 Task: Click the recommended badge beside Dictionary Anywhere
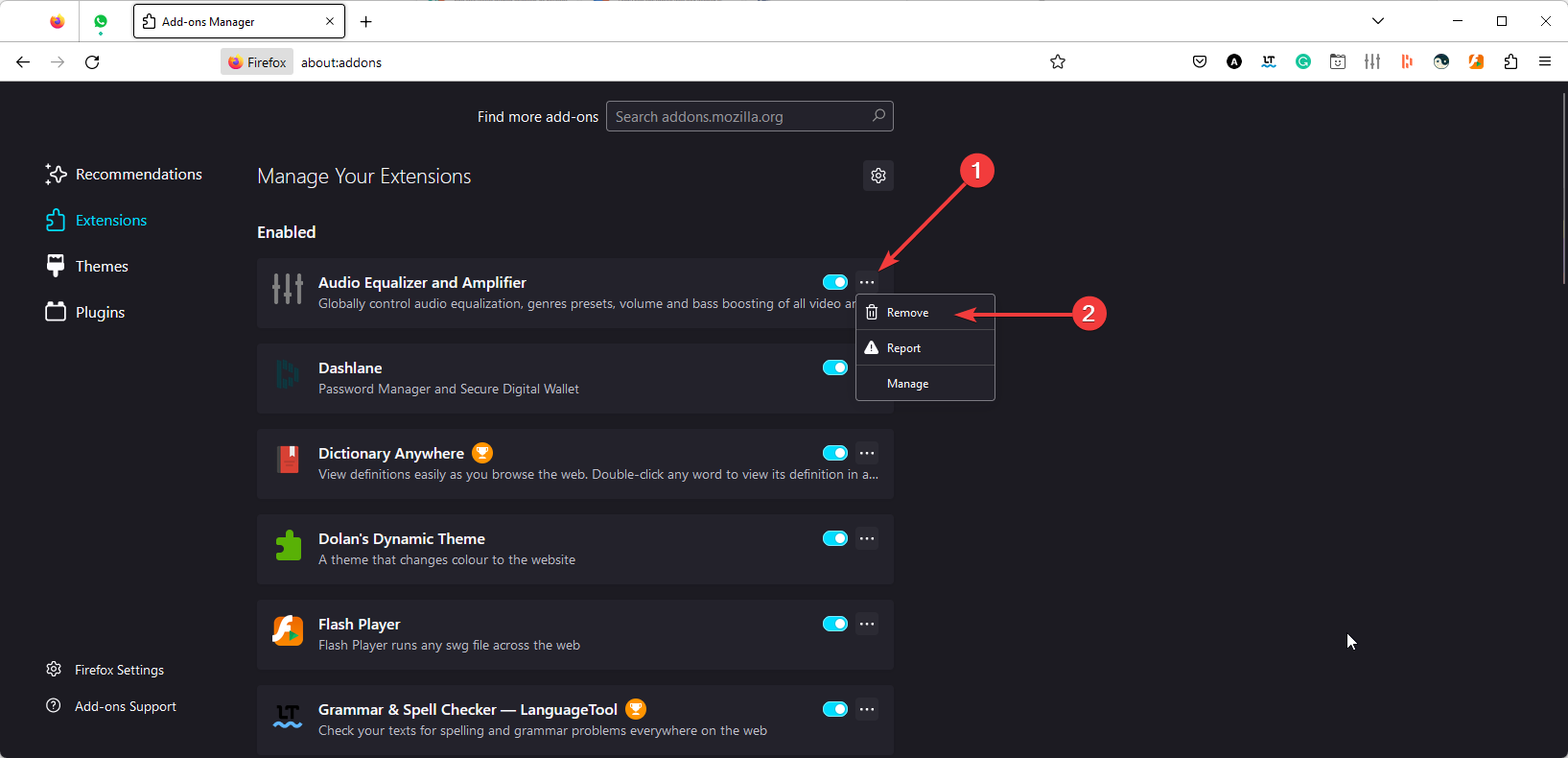pos(482,453)
